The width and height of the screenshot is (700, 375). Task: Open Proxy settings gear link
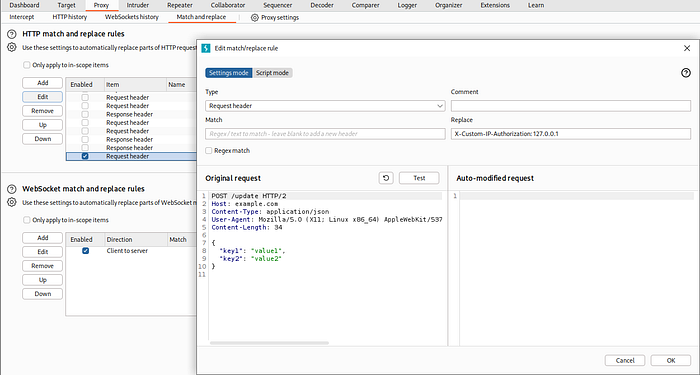point(275,18)
